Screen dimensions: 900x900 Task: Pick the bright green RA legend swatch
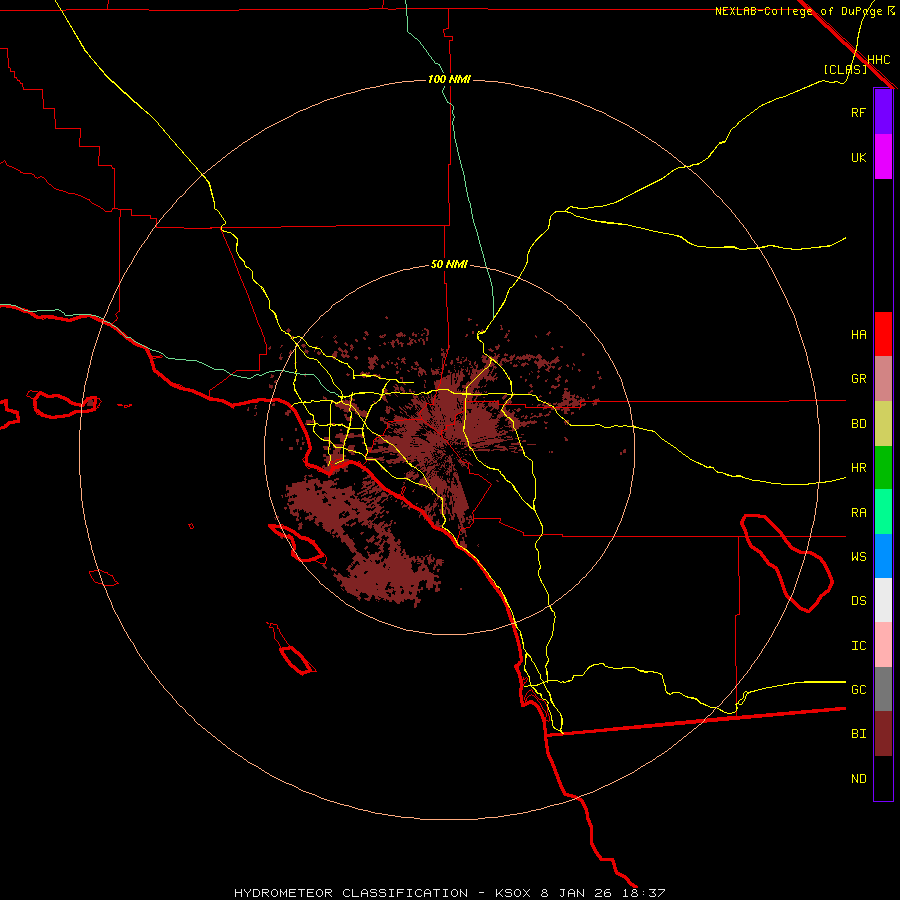[883, 512]
